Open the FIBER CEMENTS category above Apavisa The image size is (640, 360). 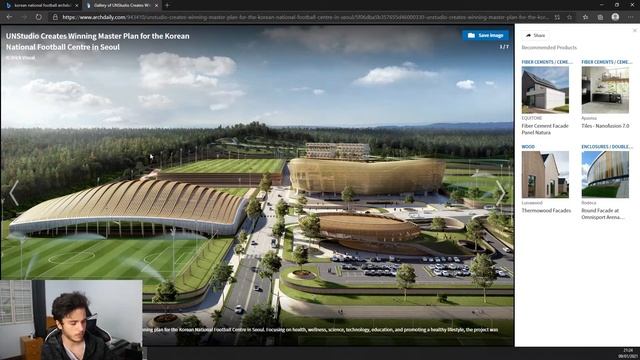607,62
